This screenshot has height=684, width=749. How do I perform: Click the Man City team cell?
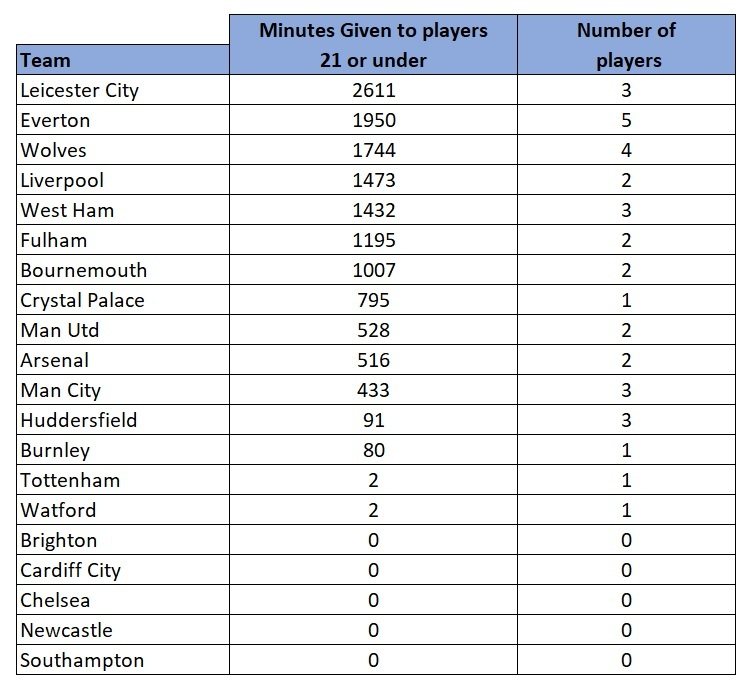tap(60, 390)
